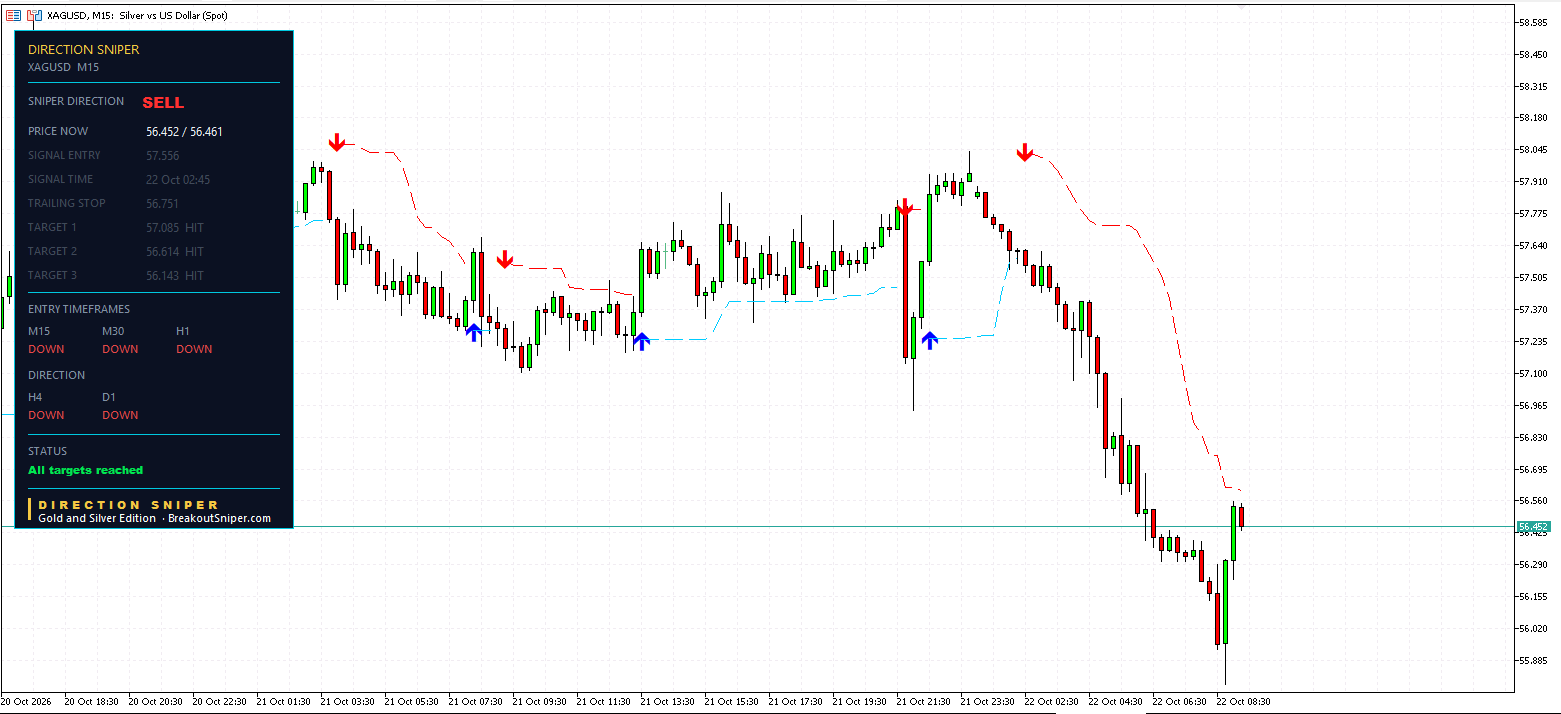Click the 22 Oct 08:30 time axis label

coord(1243,702)
